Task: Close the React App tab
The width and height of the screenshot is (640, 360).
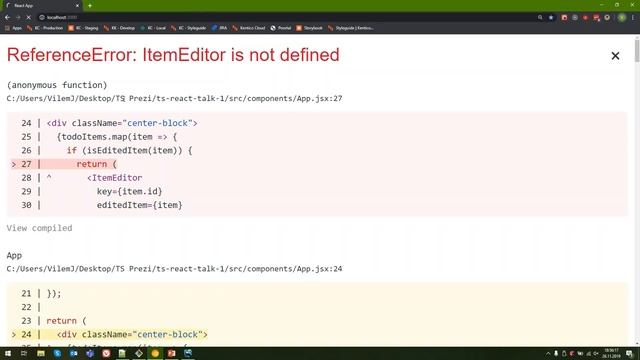Action: [x=77, y=6]
